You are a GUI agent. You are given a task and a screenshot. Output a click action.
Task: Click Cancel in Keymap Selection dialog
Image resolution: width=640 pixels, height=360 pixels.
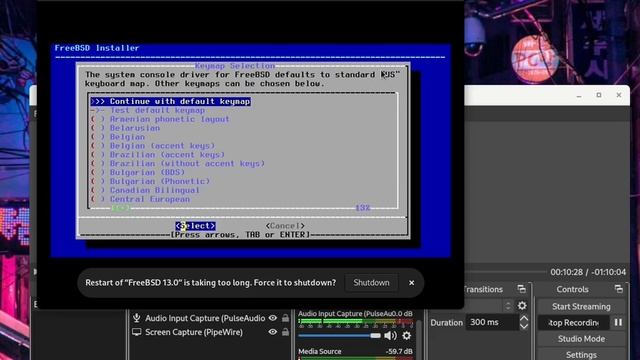[x=285, y=226]
